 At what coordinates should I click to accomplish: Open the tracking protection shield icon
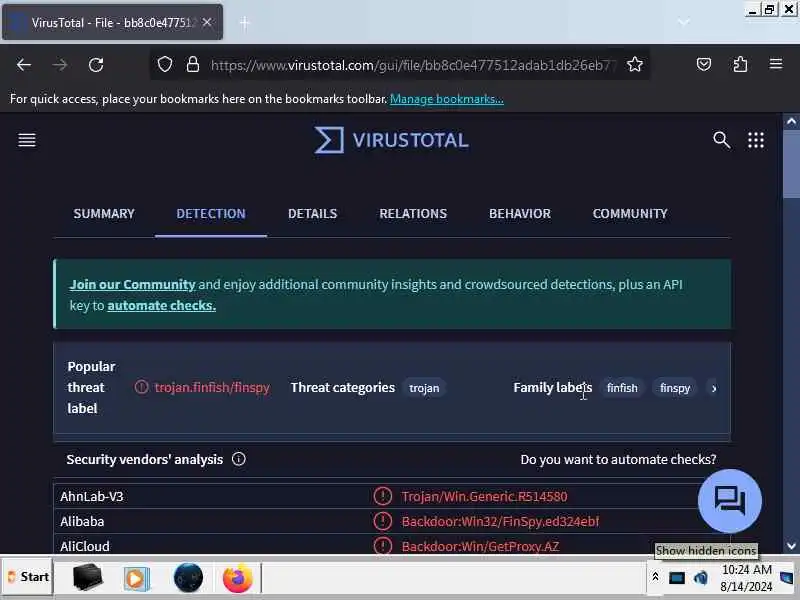click(x=165, y=64)
